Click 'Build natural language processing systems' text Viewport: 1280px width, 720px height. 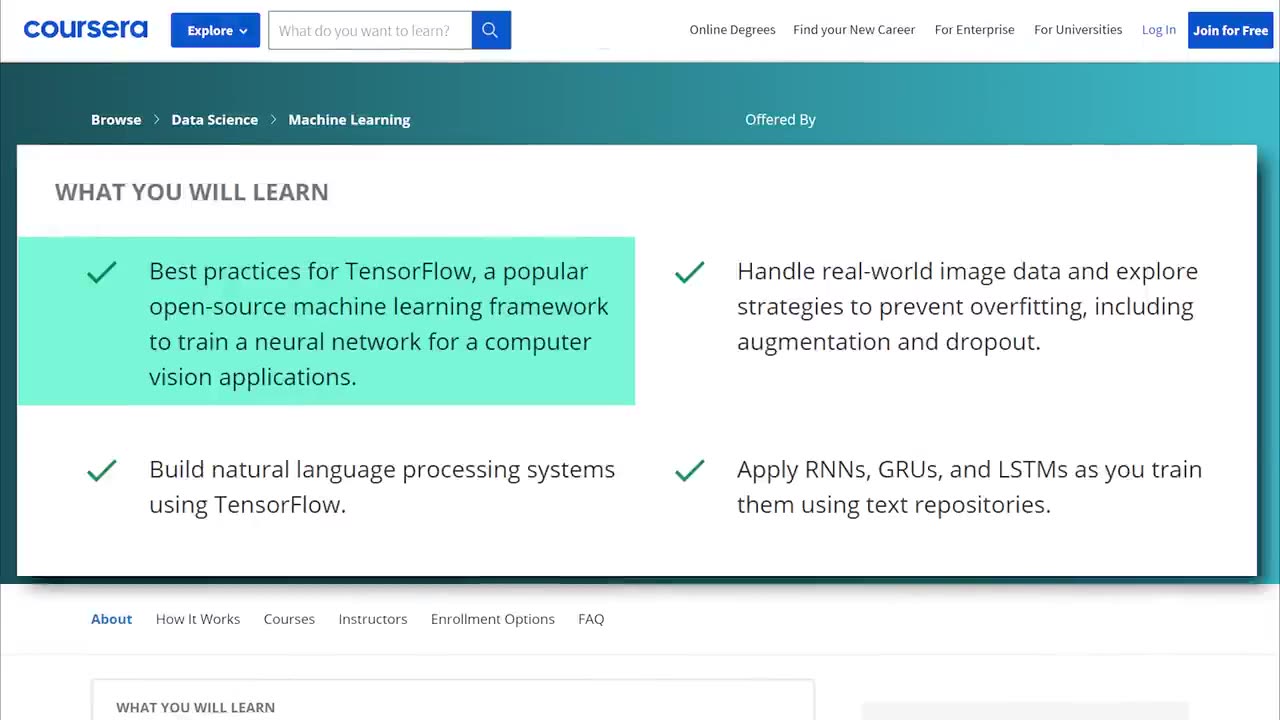pyautogui.click(x=382, y=487)
